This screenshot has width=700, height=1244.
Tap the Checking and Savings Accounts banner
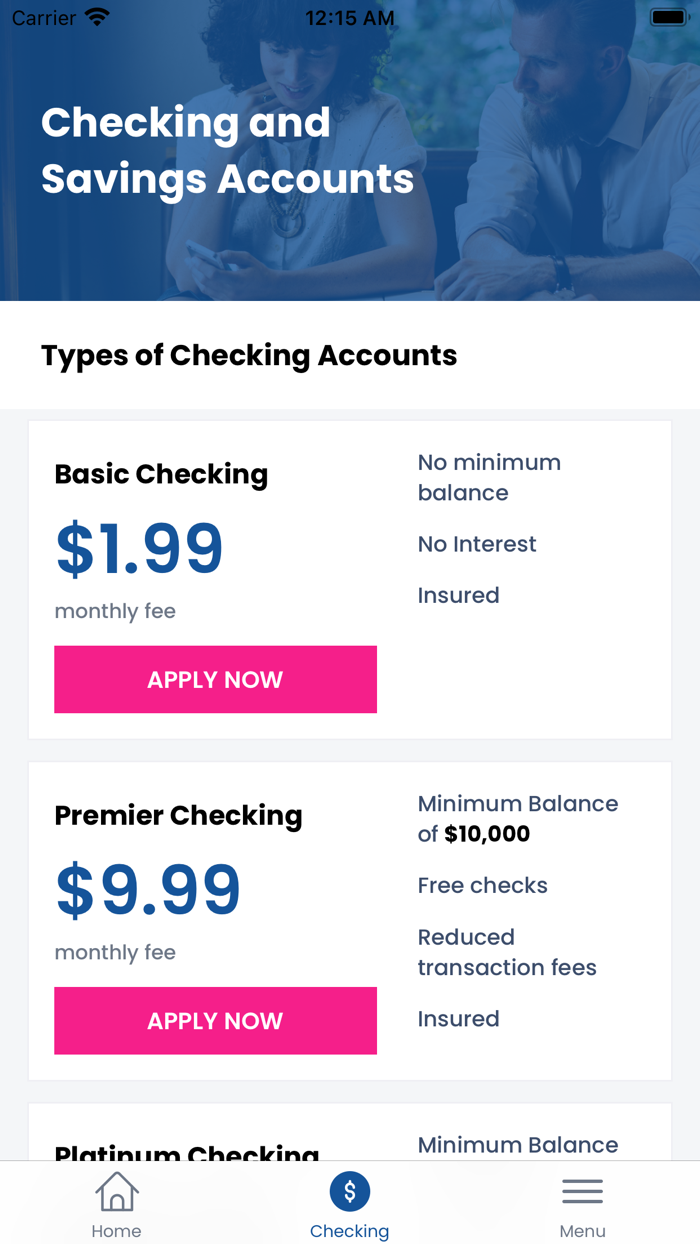tap(227, 150)
